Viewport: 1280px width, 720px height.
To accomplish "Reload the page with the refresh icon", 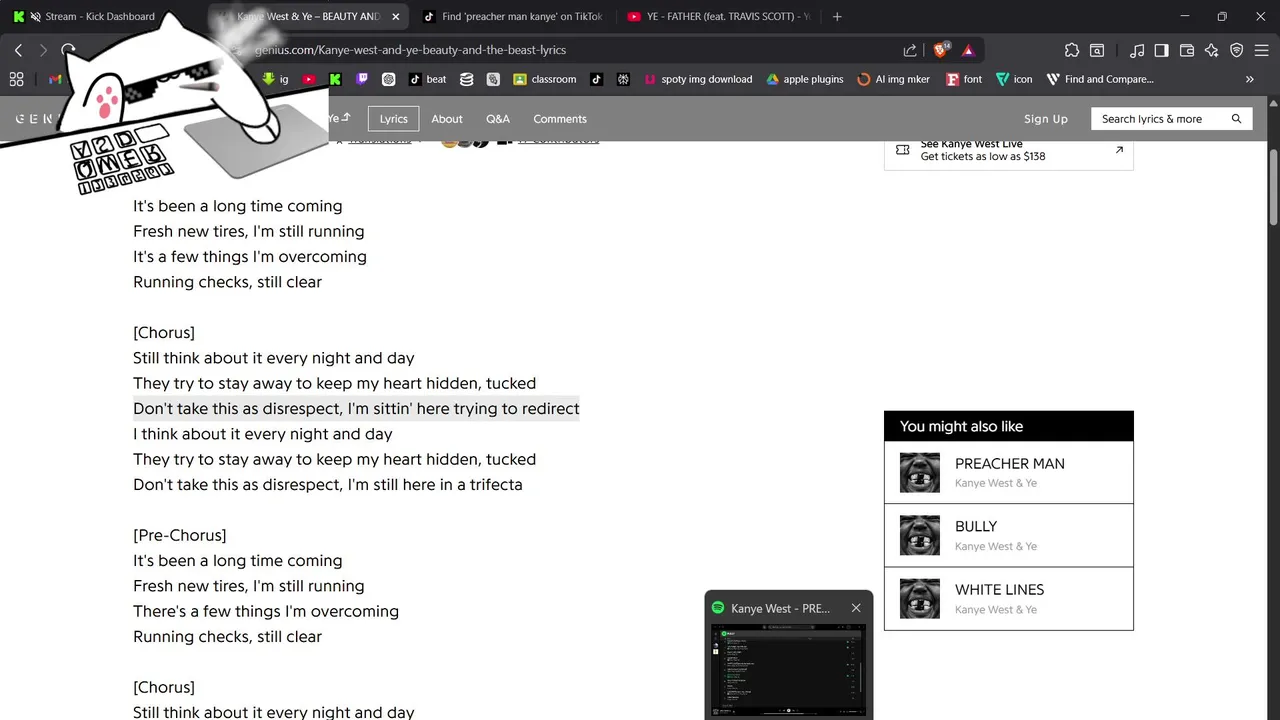I will click(68, 50).
